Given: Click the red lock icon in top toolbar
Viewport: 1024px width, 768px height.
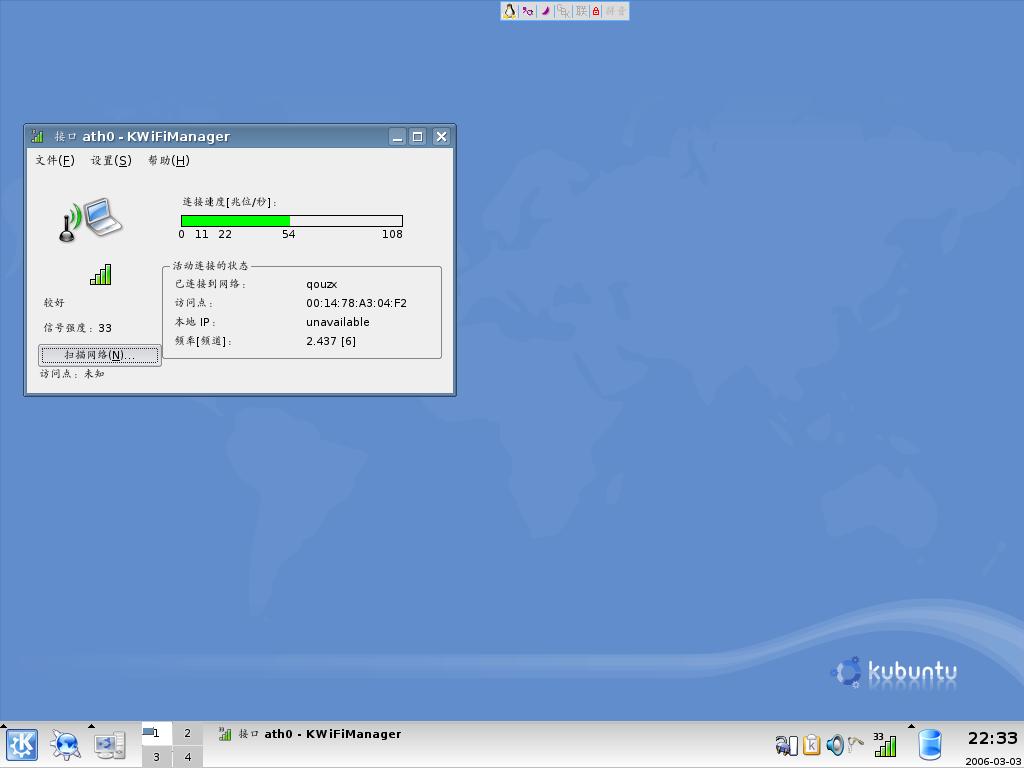Looking at the screenshot, I should click(596, 11).
